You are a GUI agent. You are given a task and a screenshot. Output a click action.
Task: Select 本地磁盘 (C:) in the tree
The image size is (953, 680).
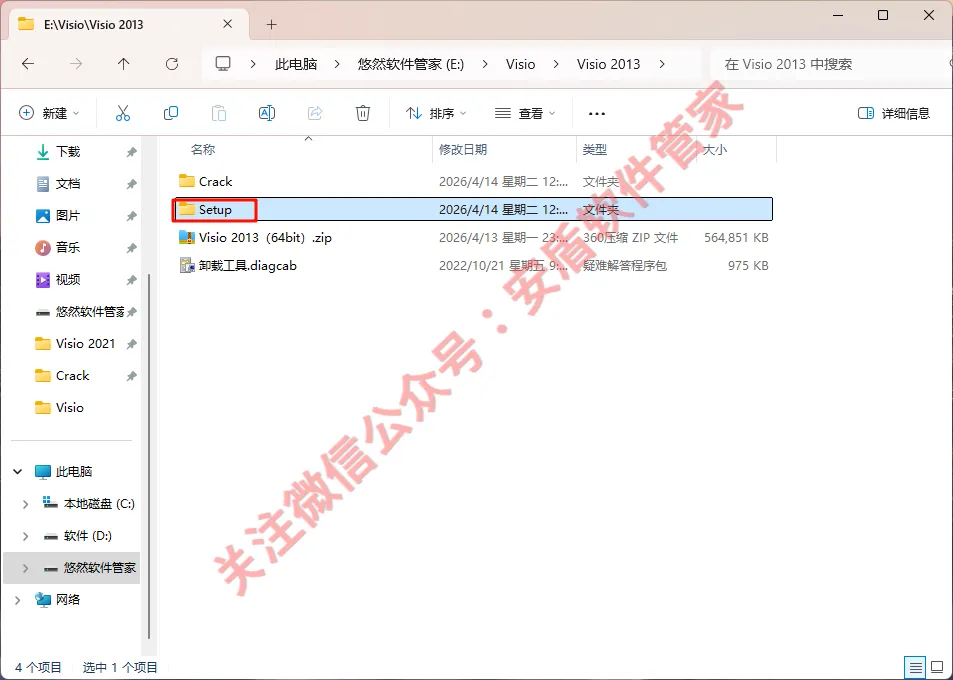(99, 504)
